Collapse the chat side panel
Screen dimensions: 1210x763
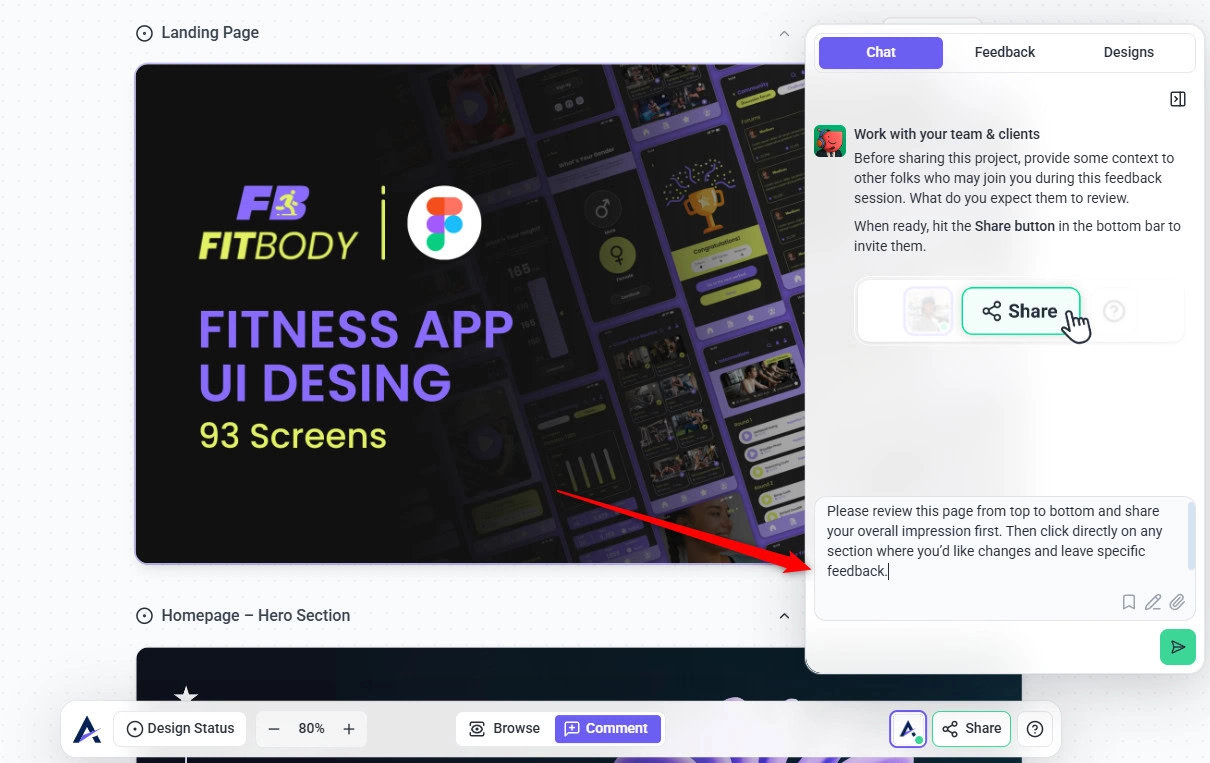click(x=1177, y=99)
